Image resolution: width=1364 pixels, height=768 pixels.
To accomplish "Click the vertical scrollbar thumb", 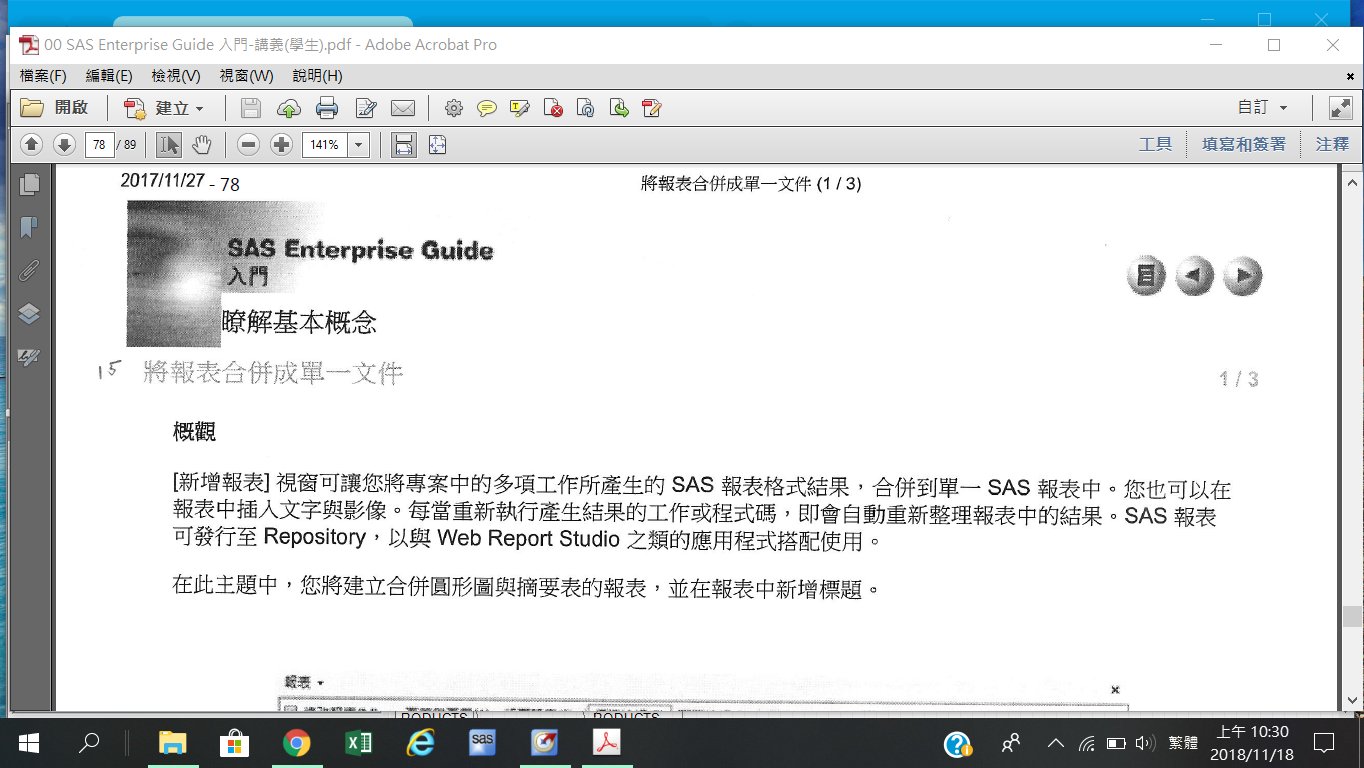I will coord(1352,616).
